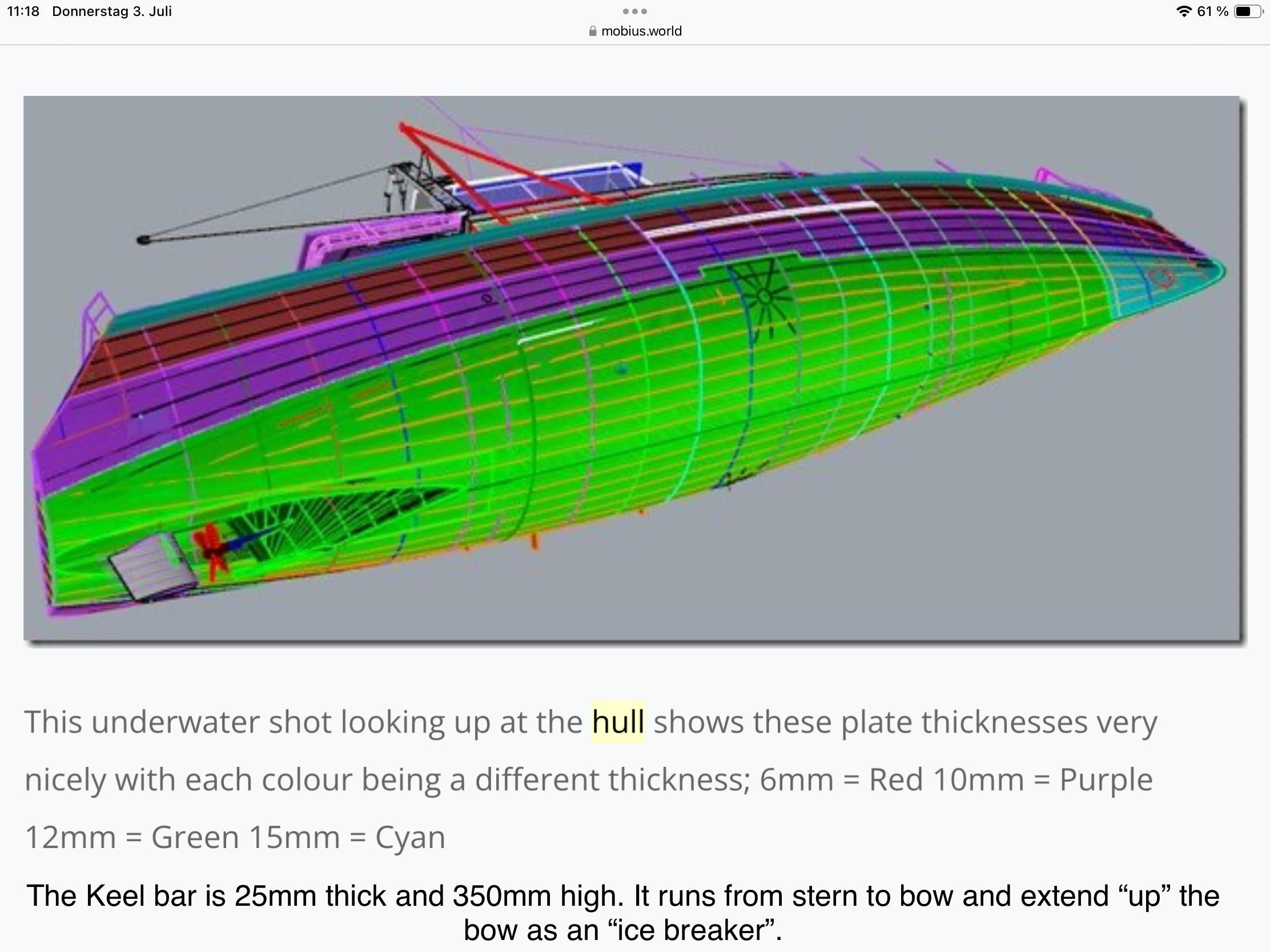
Task: Tap the text 10mm = Purple
Action: tap(1043, 780)
